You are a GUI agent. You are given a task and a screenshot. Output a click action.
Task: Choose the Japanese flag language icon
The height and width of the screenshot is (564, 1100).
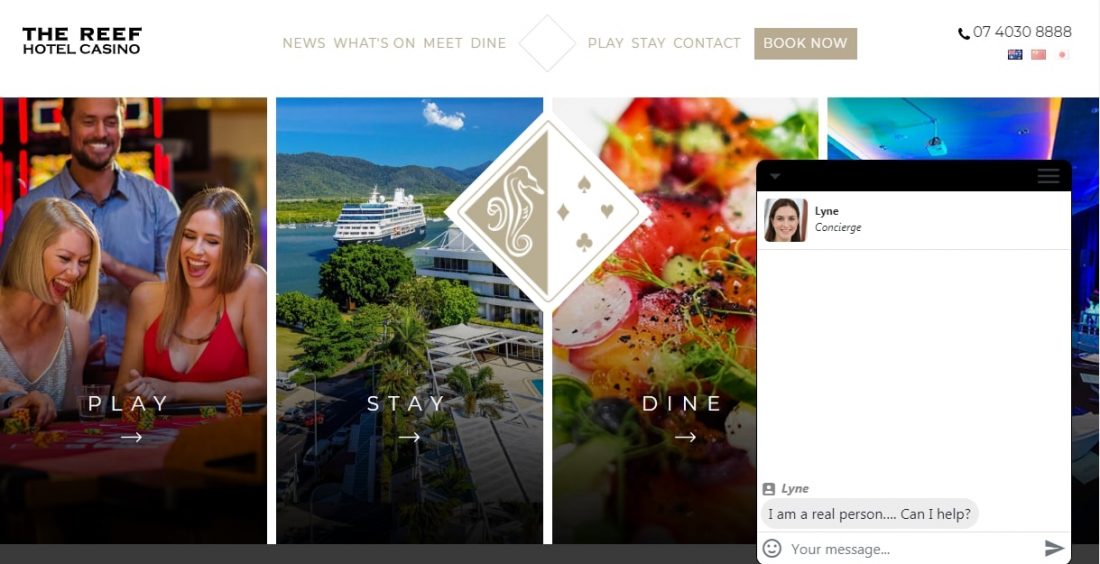click(x=1062, y=55)
